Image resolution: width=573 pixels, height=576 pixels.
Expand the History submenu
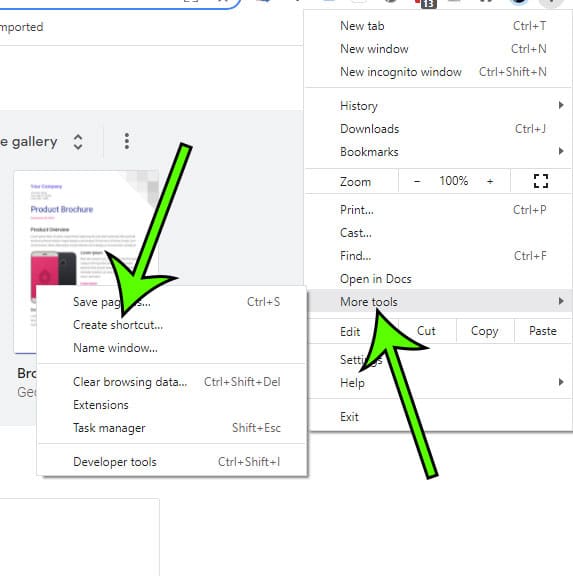pos(437,106)
